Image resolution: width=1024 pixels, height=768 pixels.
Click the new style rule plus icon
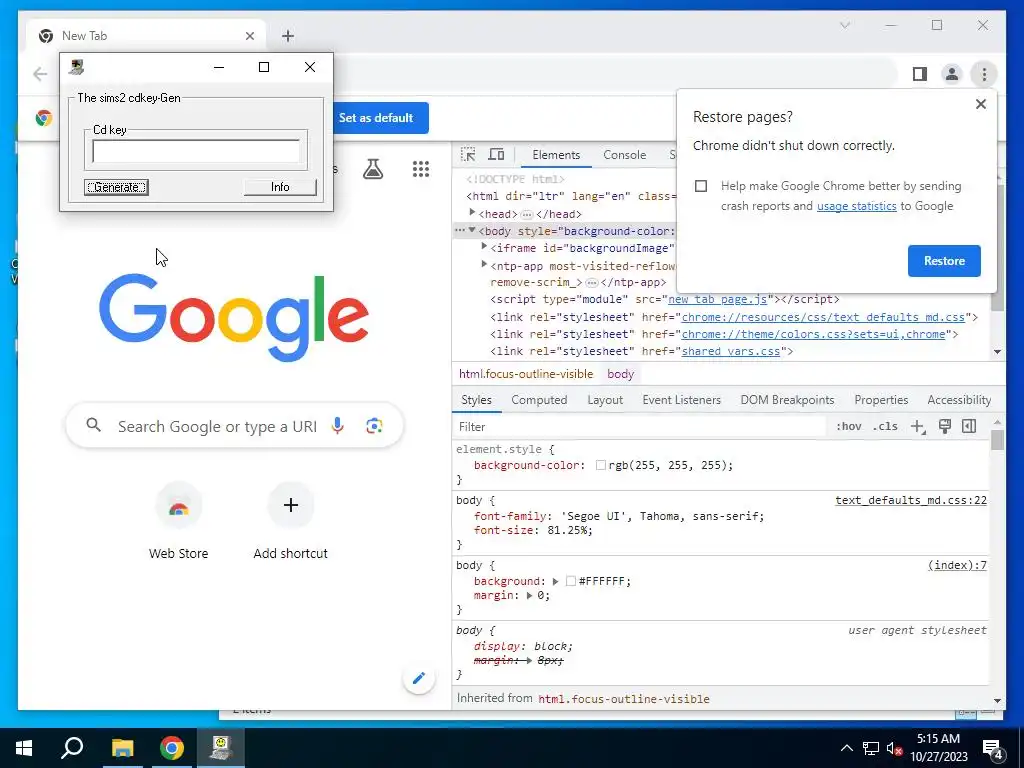(918, 426)
